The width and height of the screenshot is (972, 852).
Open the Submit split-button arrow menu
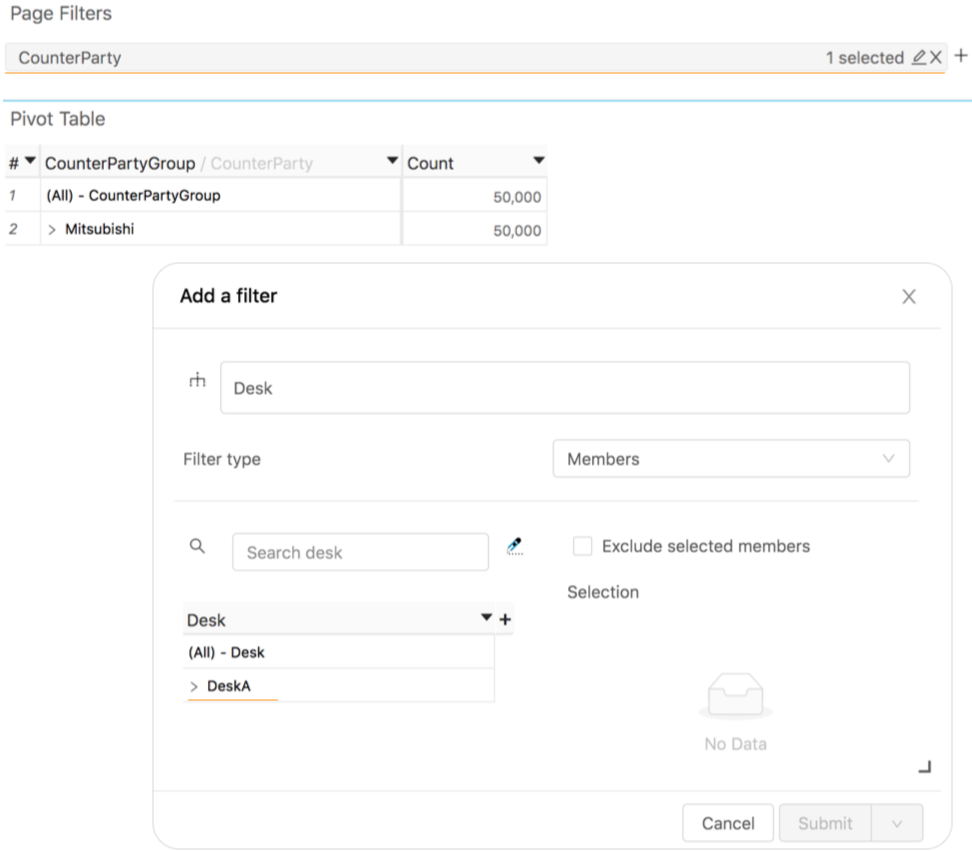point(897,824)
